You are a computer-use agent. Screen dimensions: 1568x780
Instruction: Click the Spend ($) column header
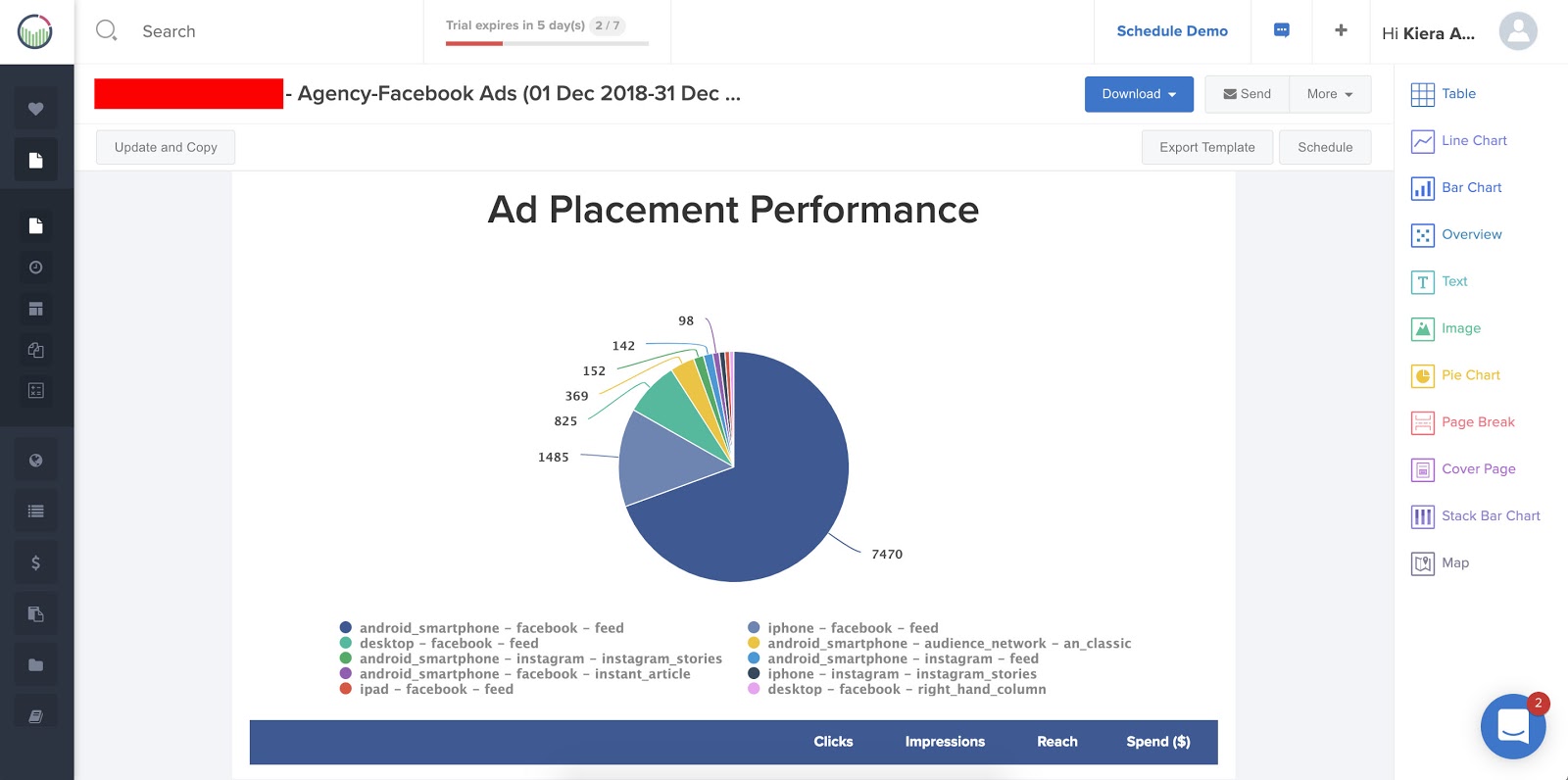coord(1158,742)
